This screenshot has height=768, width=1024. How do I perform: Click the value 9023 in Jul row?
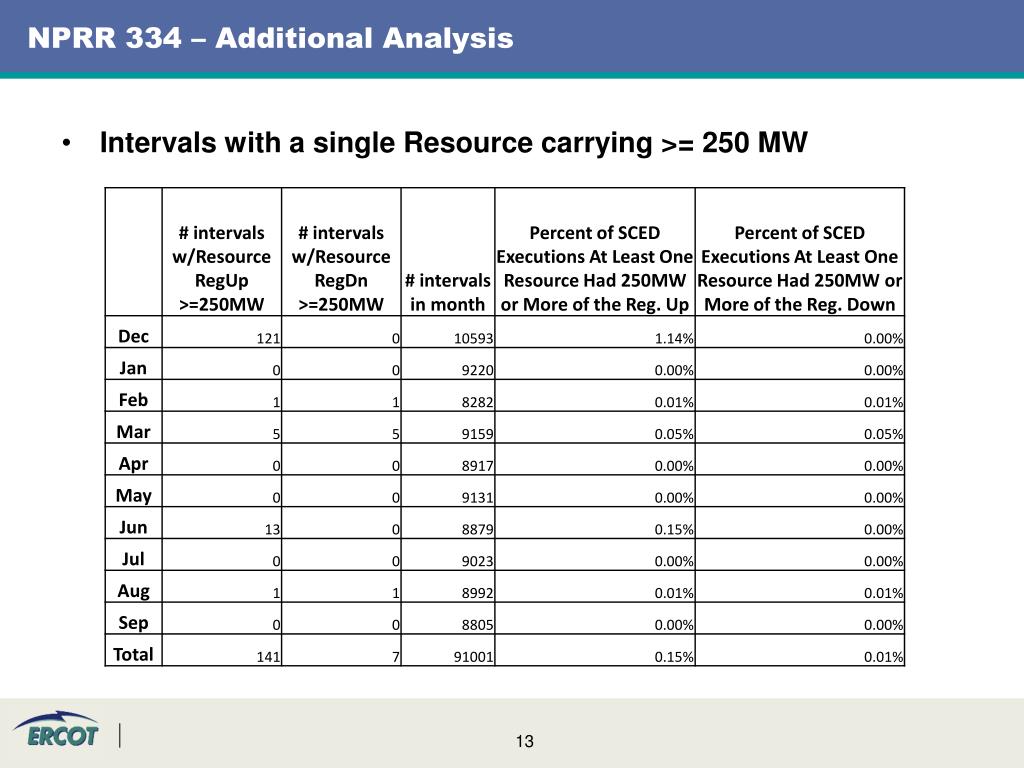[477, 562]
